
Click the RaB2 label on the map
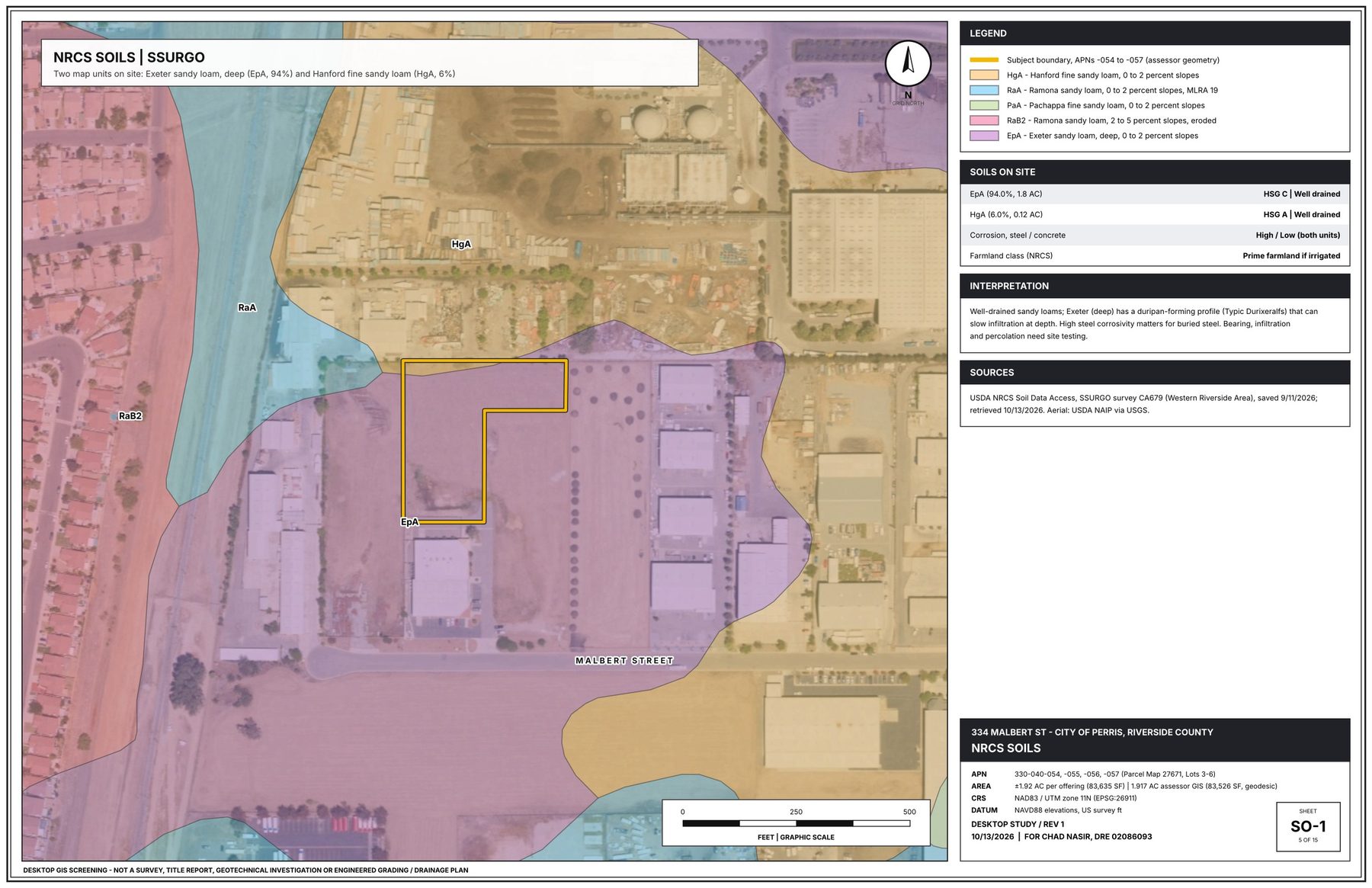click(x=130, y=416)
